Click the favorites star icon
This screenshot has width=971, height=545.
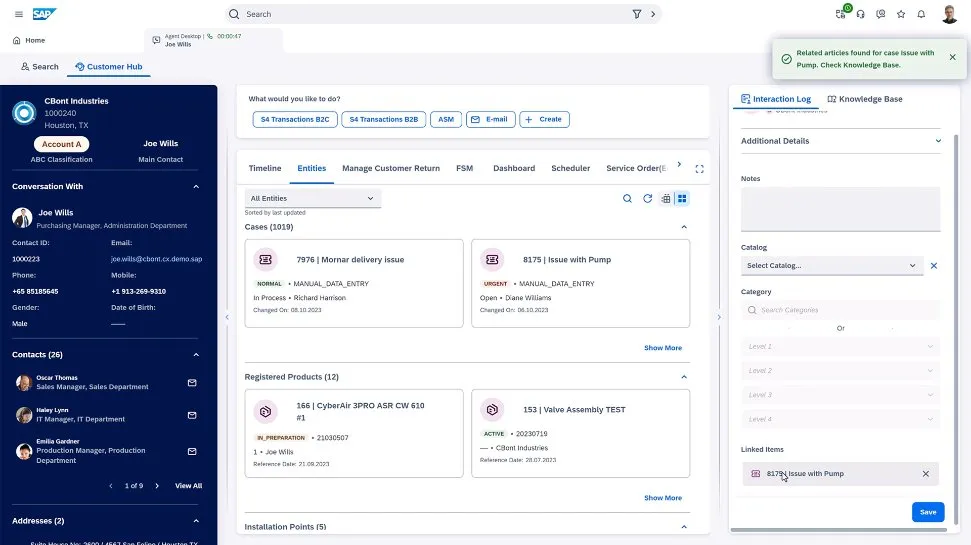click(901, 14)
